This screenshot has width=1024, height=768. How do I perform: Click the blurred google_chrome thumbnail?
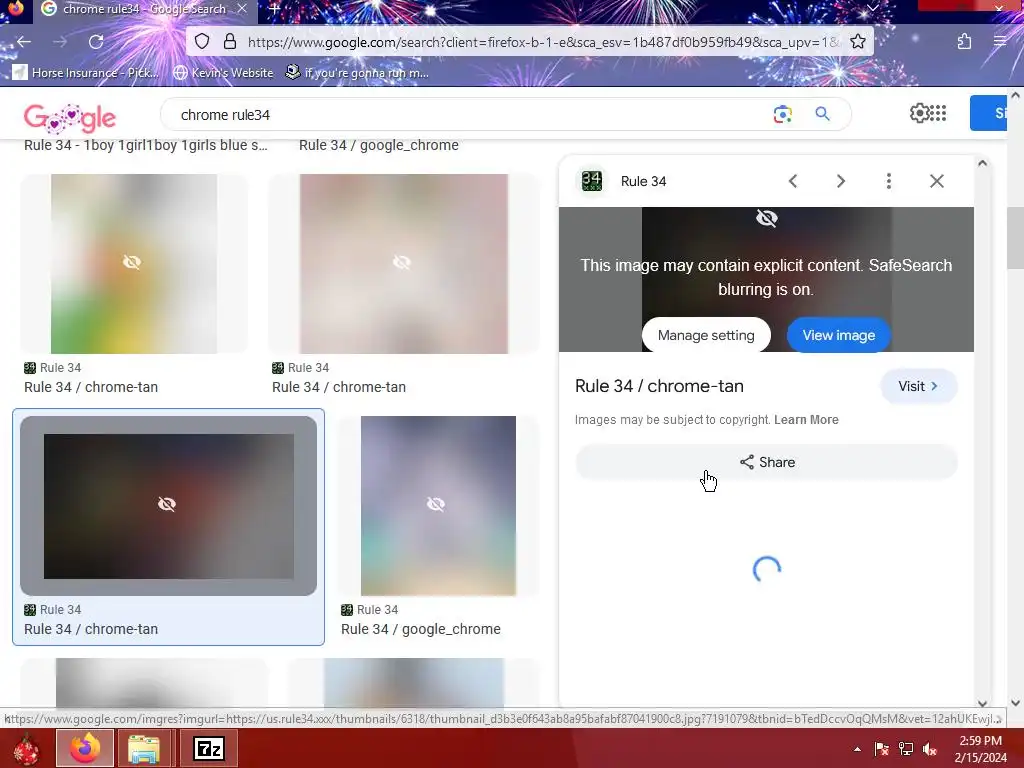[x=438, y=505]
